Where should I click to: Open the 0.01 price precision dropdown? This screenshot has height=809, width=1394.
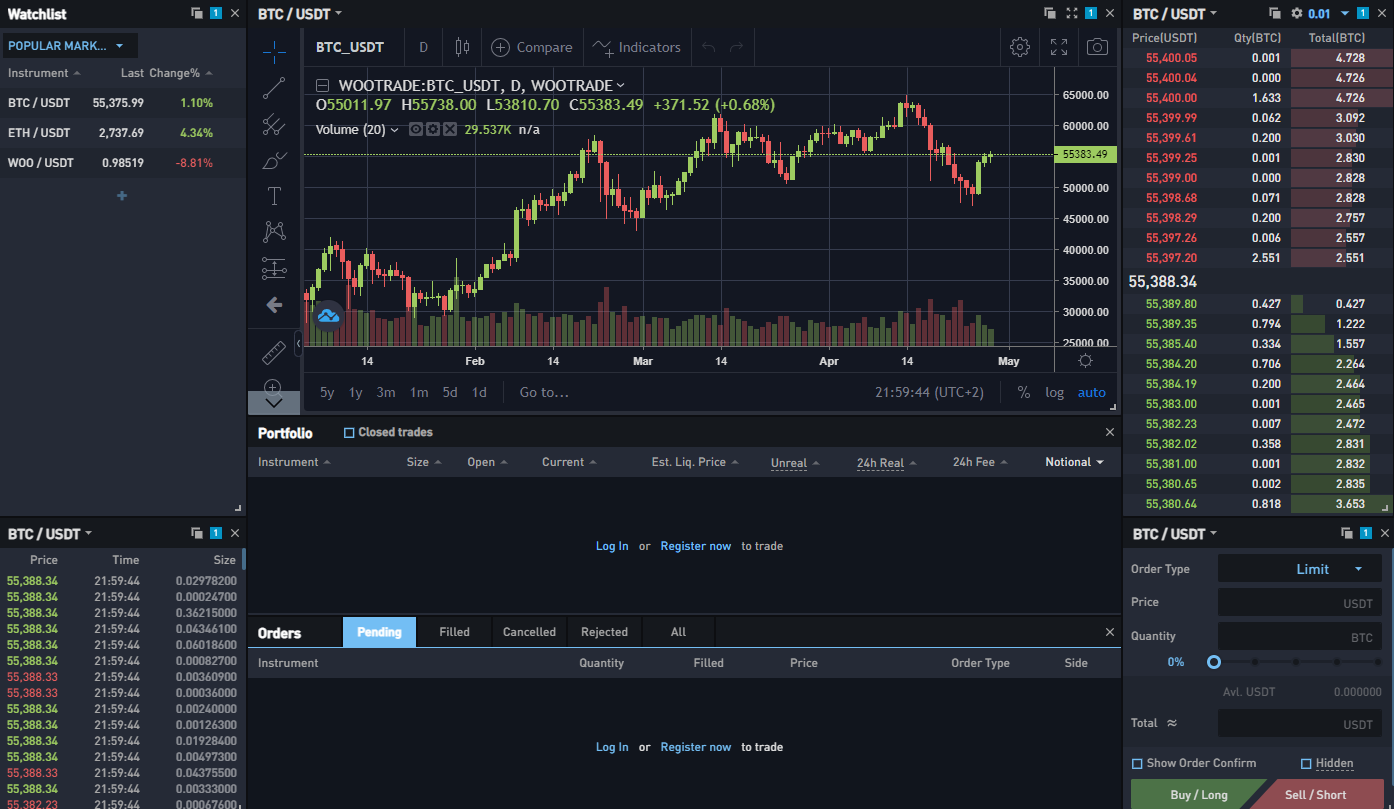(1328, 14)
